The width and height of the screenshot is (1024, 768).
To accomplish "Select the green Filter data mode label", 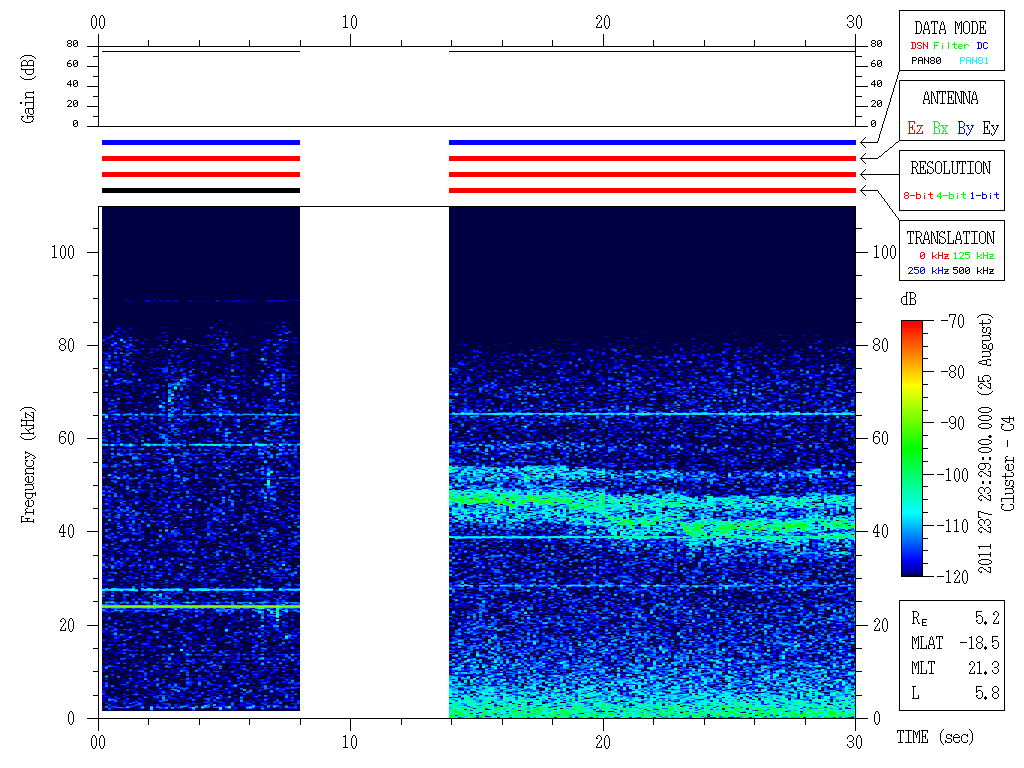I will (950, 45).
